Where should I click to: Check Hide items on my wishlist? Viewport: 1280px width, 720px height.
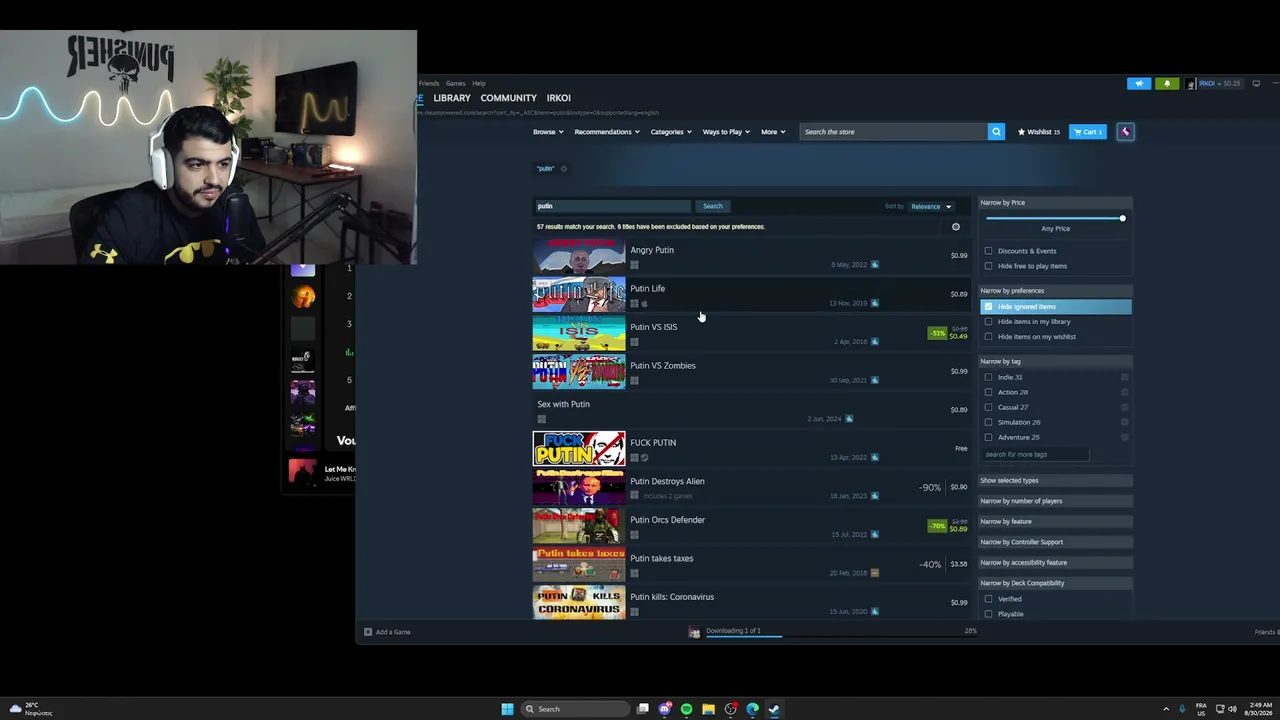click(989, 337)
